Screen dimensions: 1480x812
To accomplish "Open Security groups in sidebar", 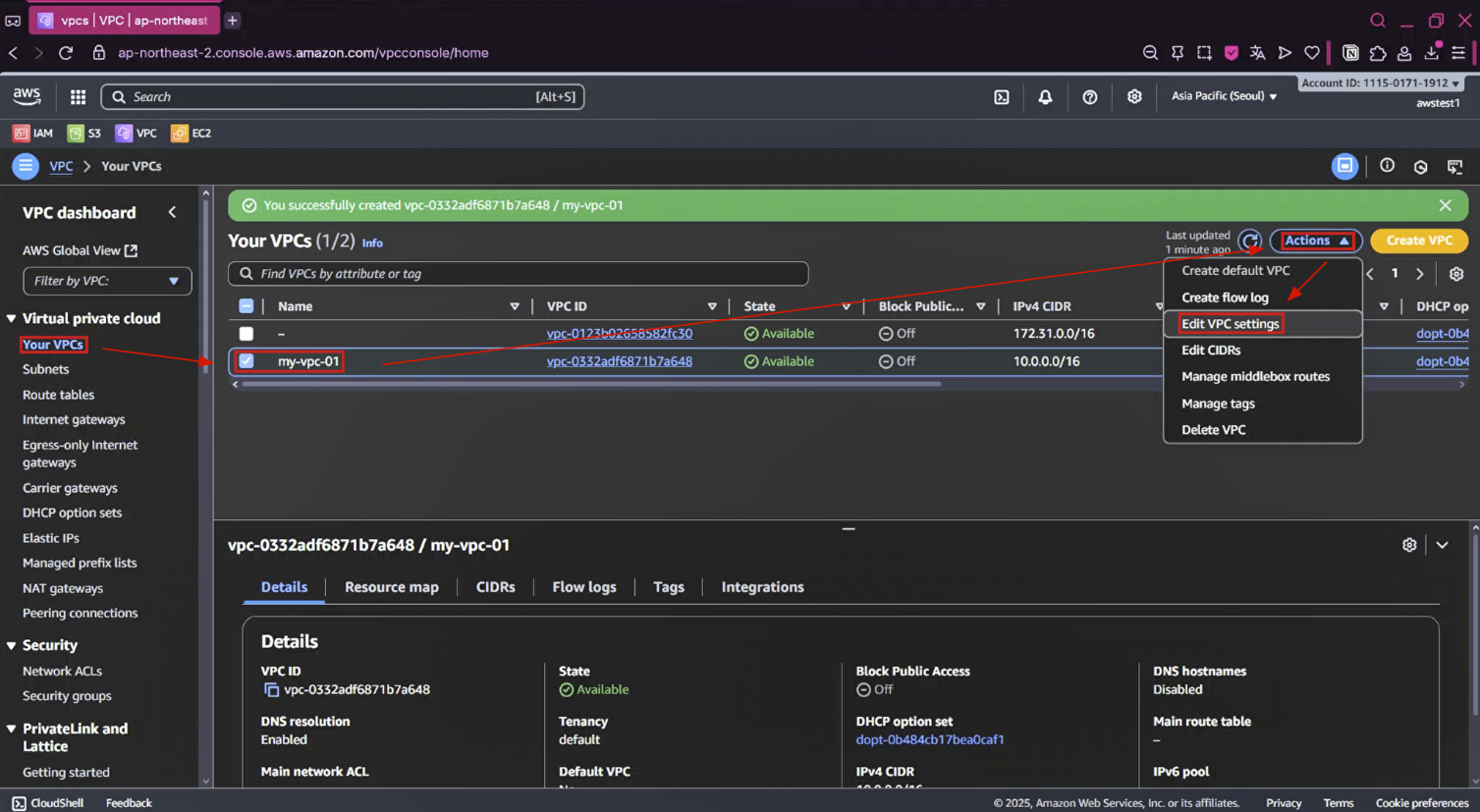I will [67, 696].
